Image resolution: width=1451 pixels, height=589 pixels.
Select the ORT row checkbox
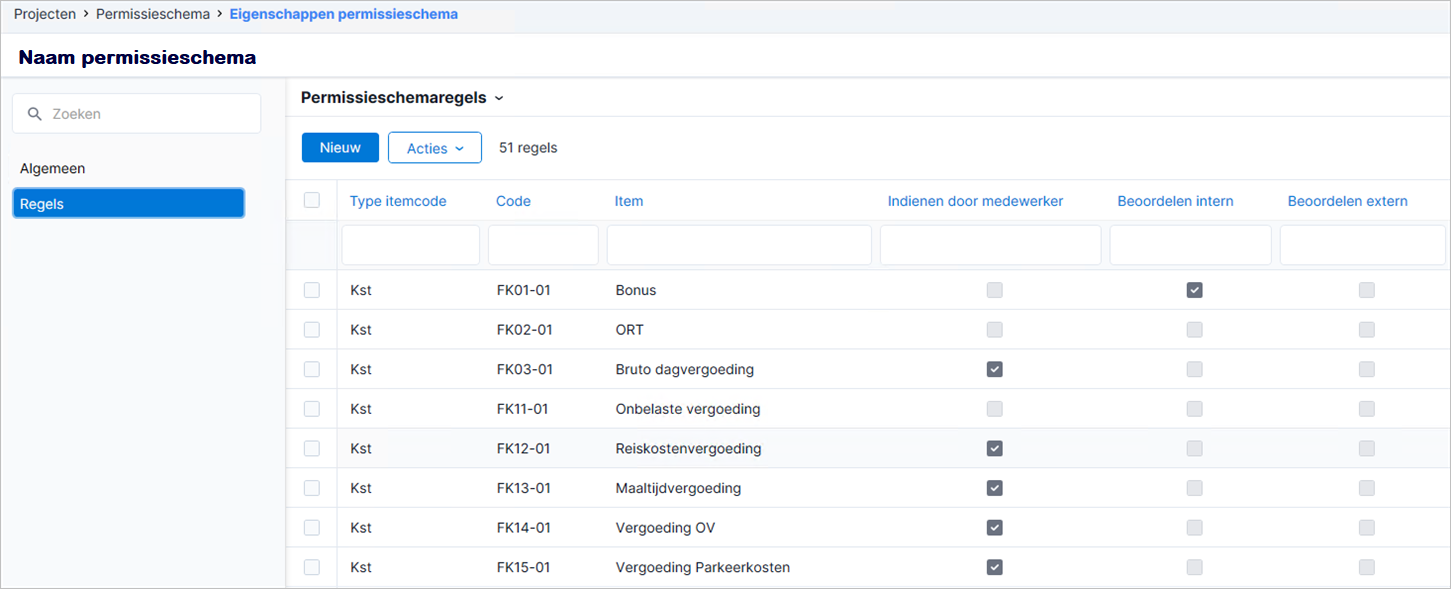click(x=312, y=329)
